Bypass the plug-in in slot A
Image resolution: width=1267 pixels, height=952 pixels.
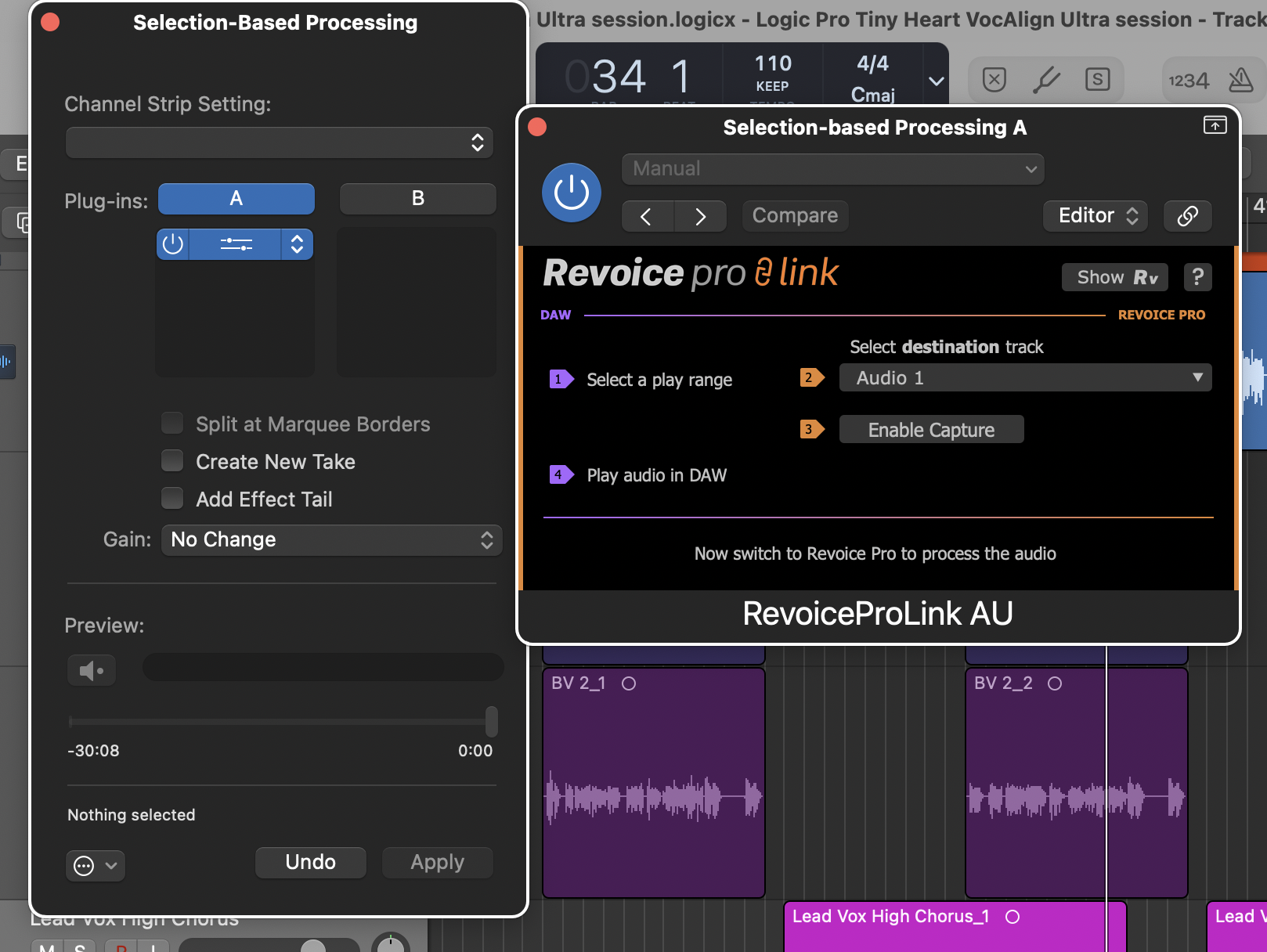(173, 244)
